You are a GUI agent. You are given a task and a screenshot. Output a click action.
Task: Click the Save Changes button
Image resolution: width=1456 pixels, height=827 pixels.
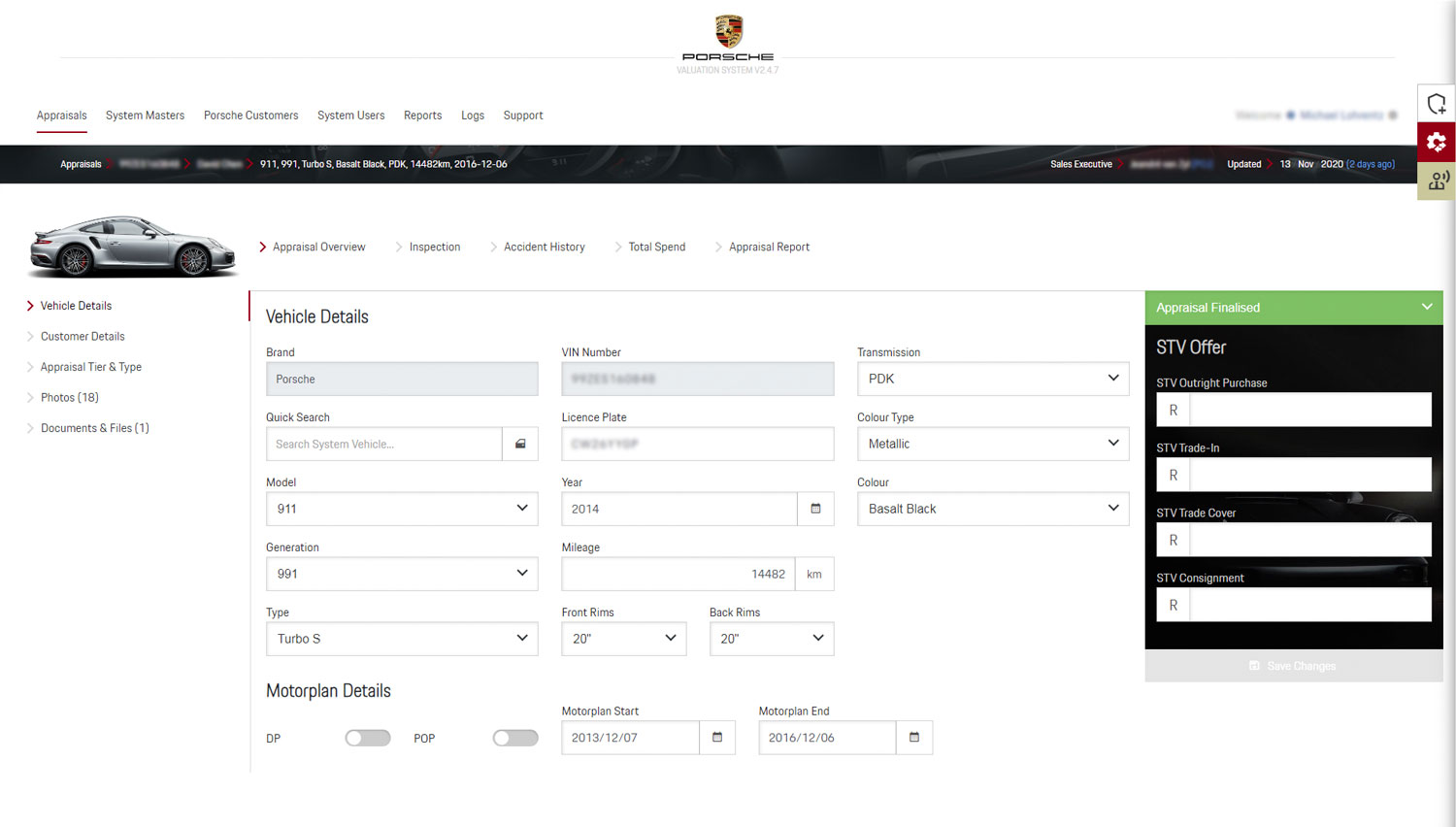tap(1294, 666)
